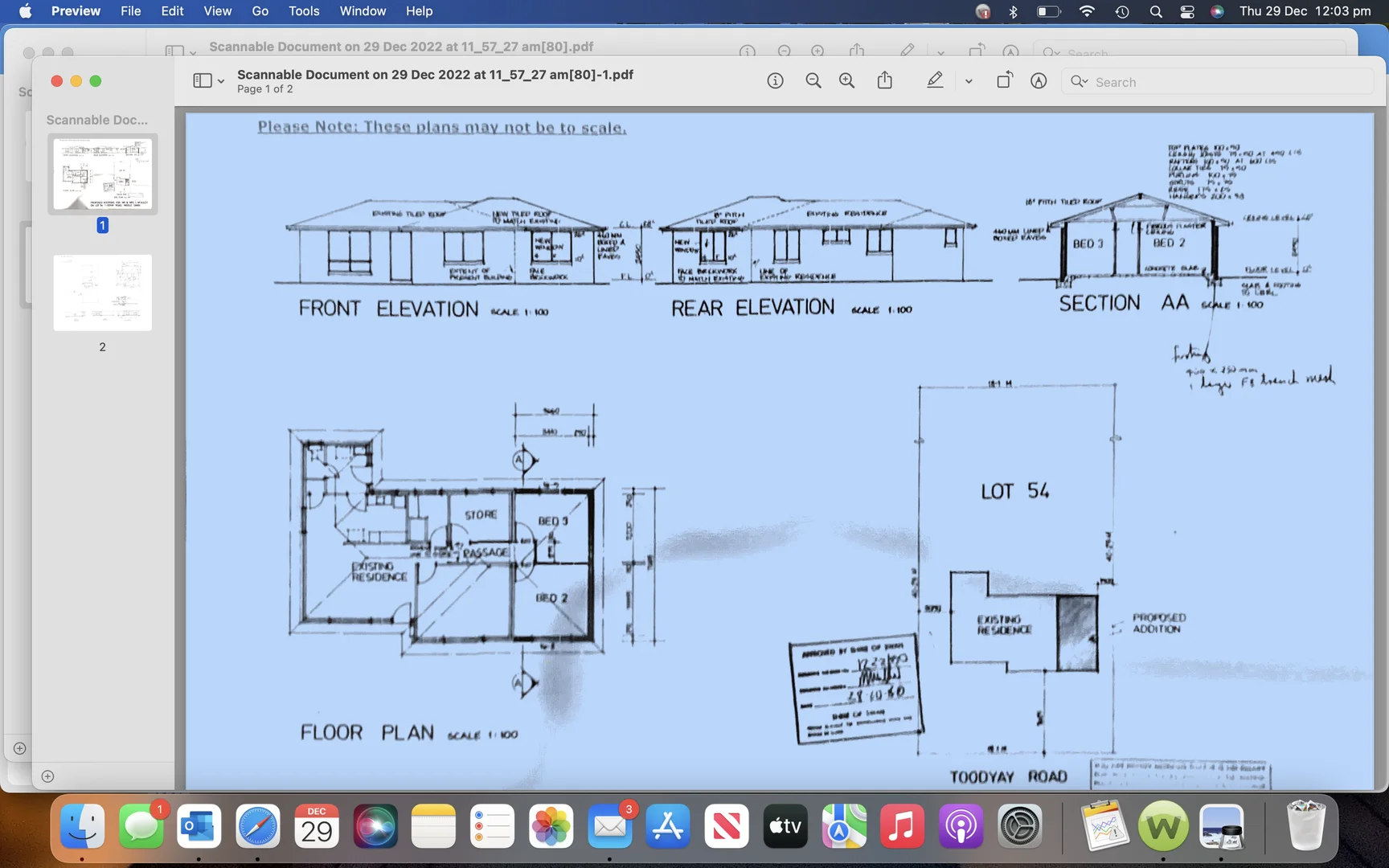Select page 1 thumbnail in sidebar
This screenshot has width=1389, height=868.
102,174
